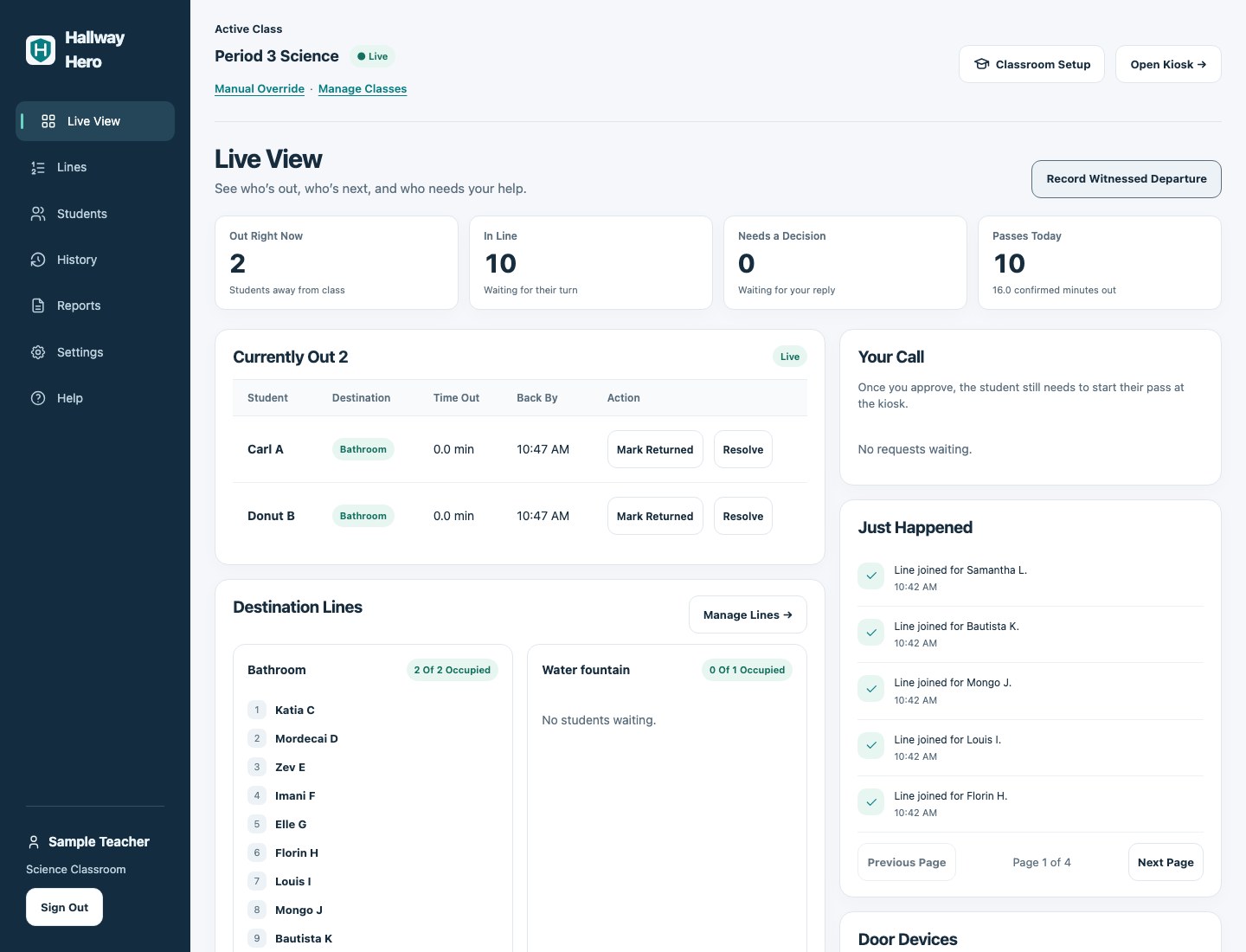This screenshot has height=952, width=1246.
Task: Click the History clock icon in sidebar
Action: tap(38, 260)
